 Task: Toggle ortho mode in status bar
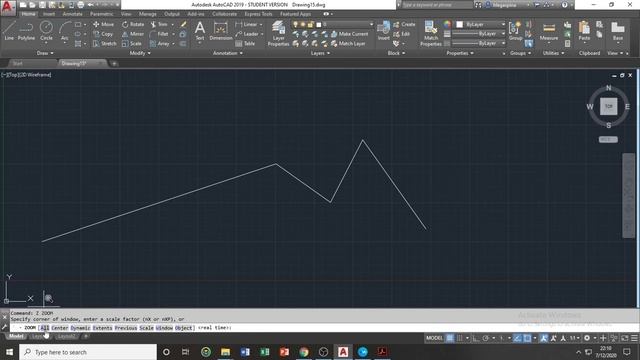pyautogui.click(x=476, y=338)
